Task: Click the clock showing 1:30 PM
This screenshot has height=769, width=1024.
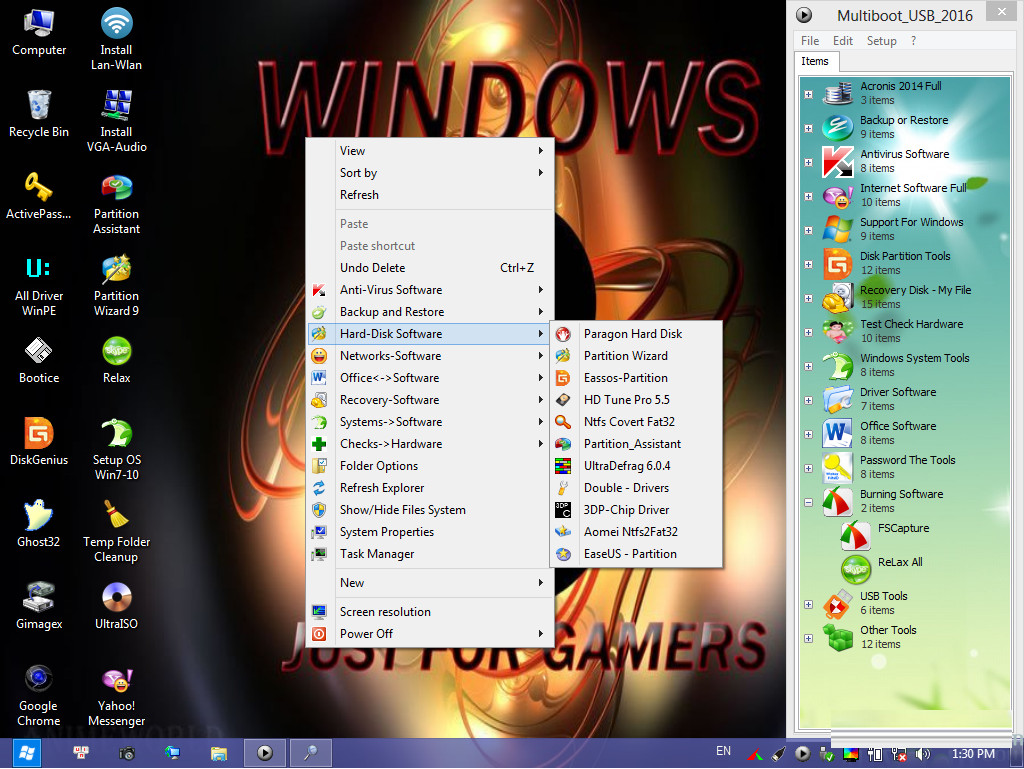Action: pyautogui.click(x=973, y=754)
